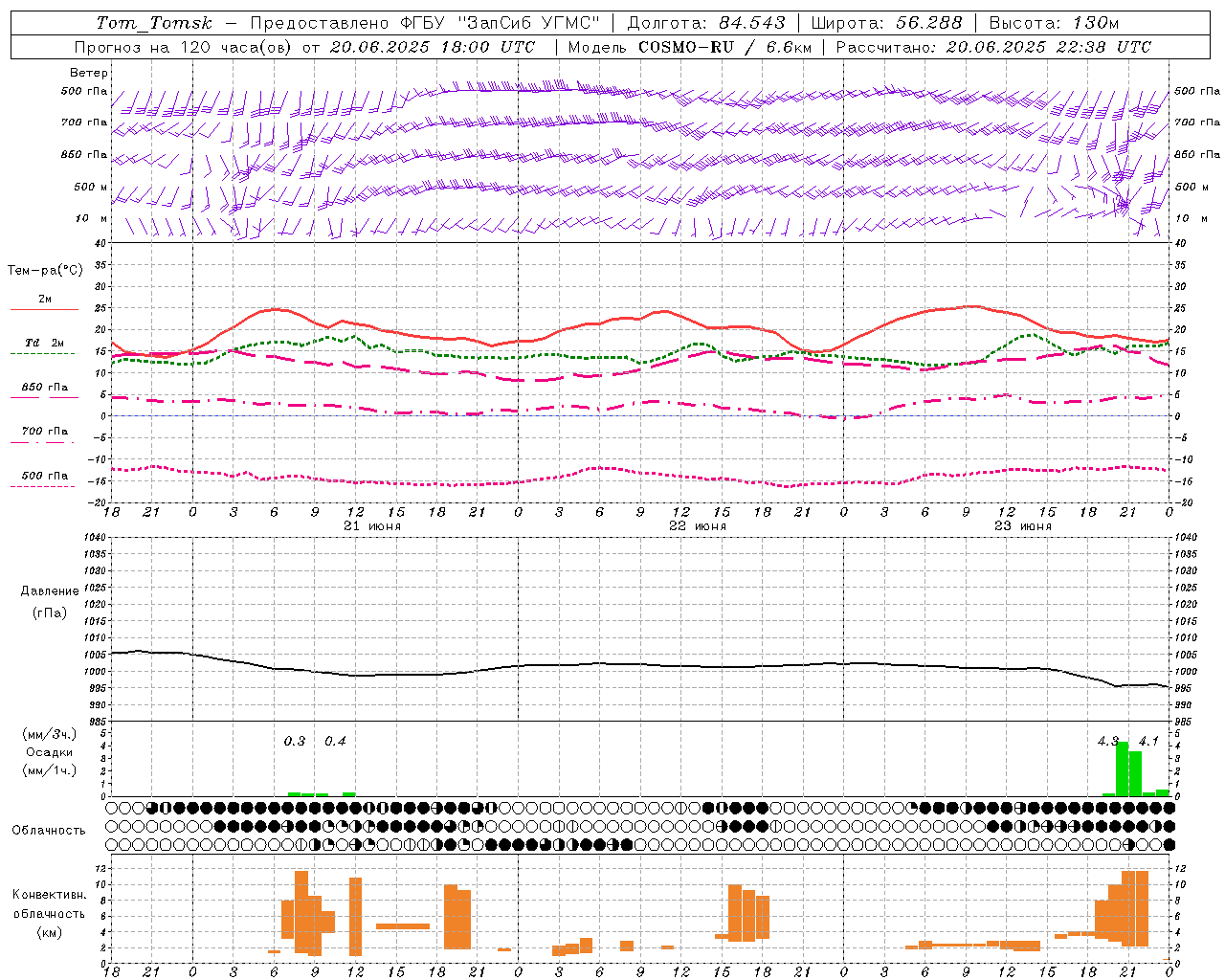Image resolution: width=1225 pixels, height=980 pixels.
Task: Click the 0.4 precipitation value
Action: 335,741
